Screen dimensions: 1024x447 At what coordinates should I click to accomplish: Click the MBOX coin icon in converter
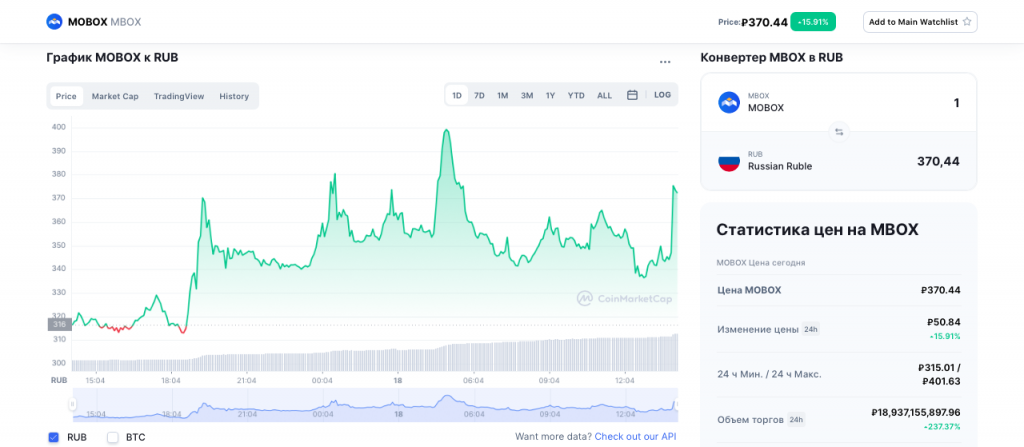coord(729,102)
